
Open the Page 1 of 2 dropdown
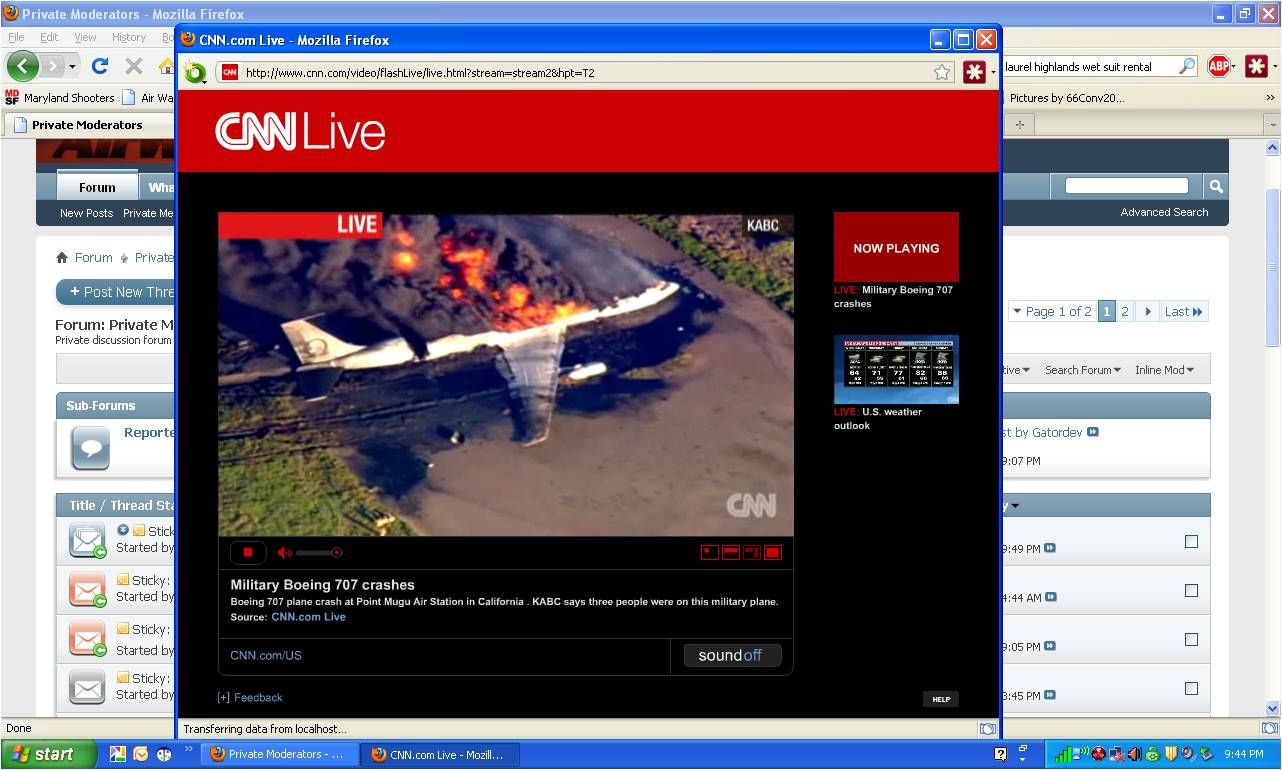click(1051, 311)
